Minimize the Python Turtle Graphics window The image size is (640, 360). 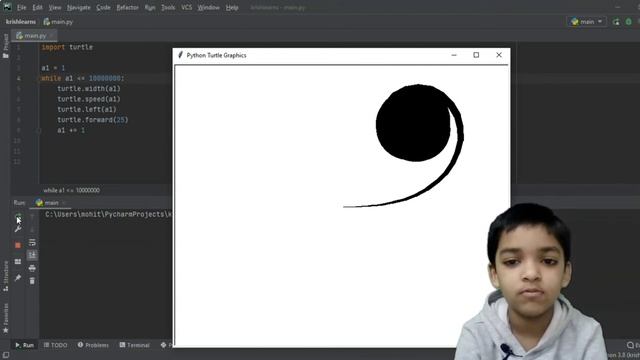[x=454, y=55]
